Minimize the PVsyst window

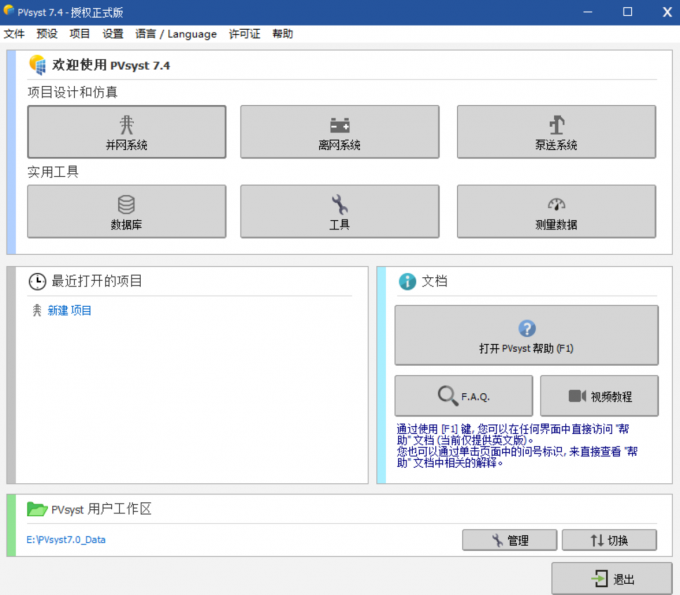(x=588, y=12)
